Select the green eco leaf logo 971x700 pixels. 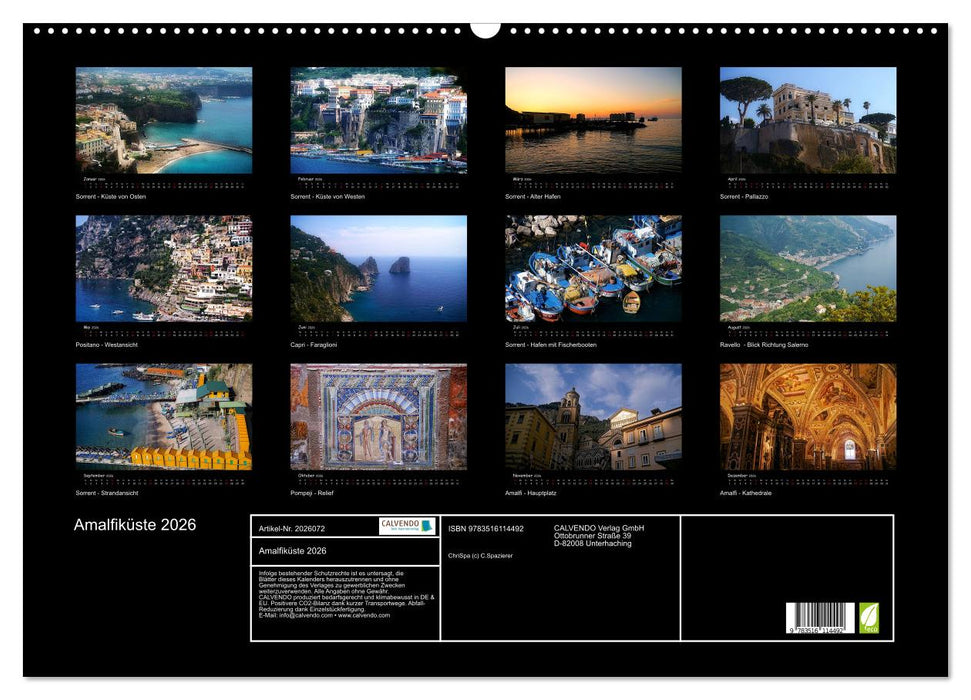pos(870,616)
